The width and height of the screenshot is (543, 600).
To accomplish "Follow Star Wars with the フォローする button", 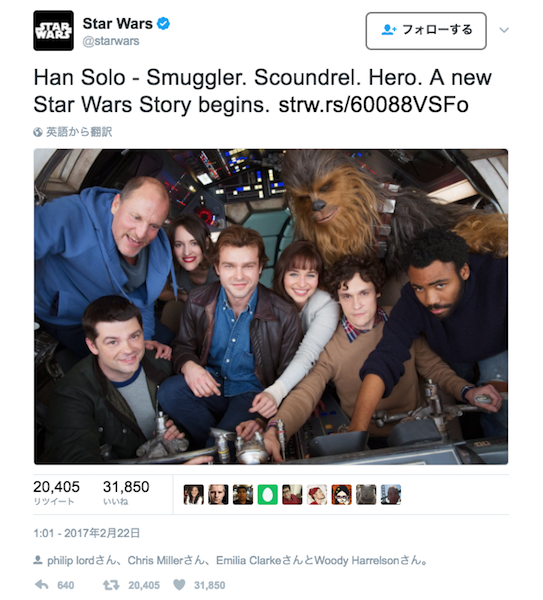I will tap(426, 31).
